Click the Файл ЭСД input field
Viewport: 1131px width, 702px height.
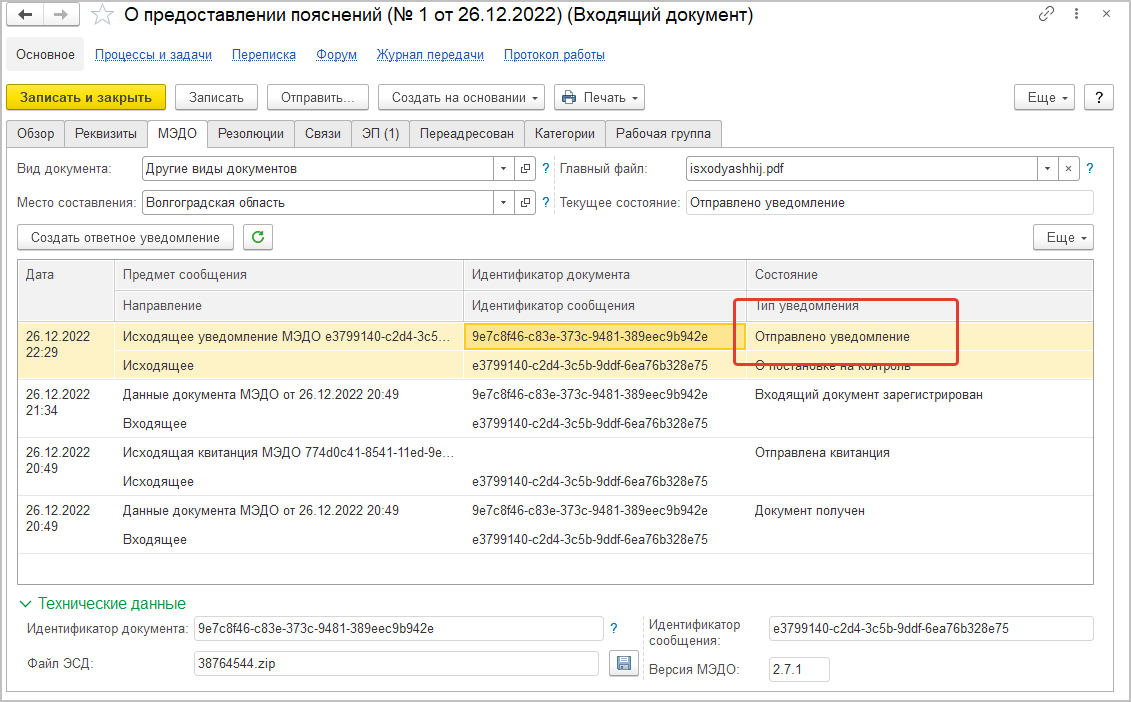397,662
